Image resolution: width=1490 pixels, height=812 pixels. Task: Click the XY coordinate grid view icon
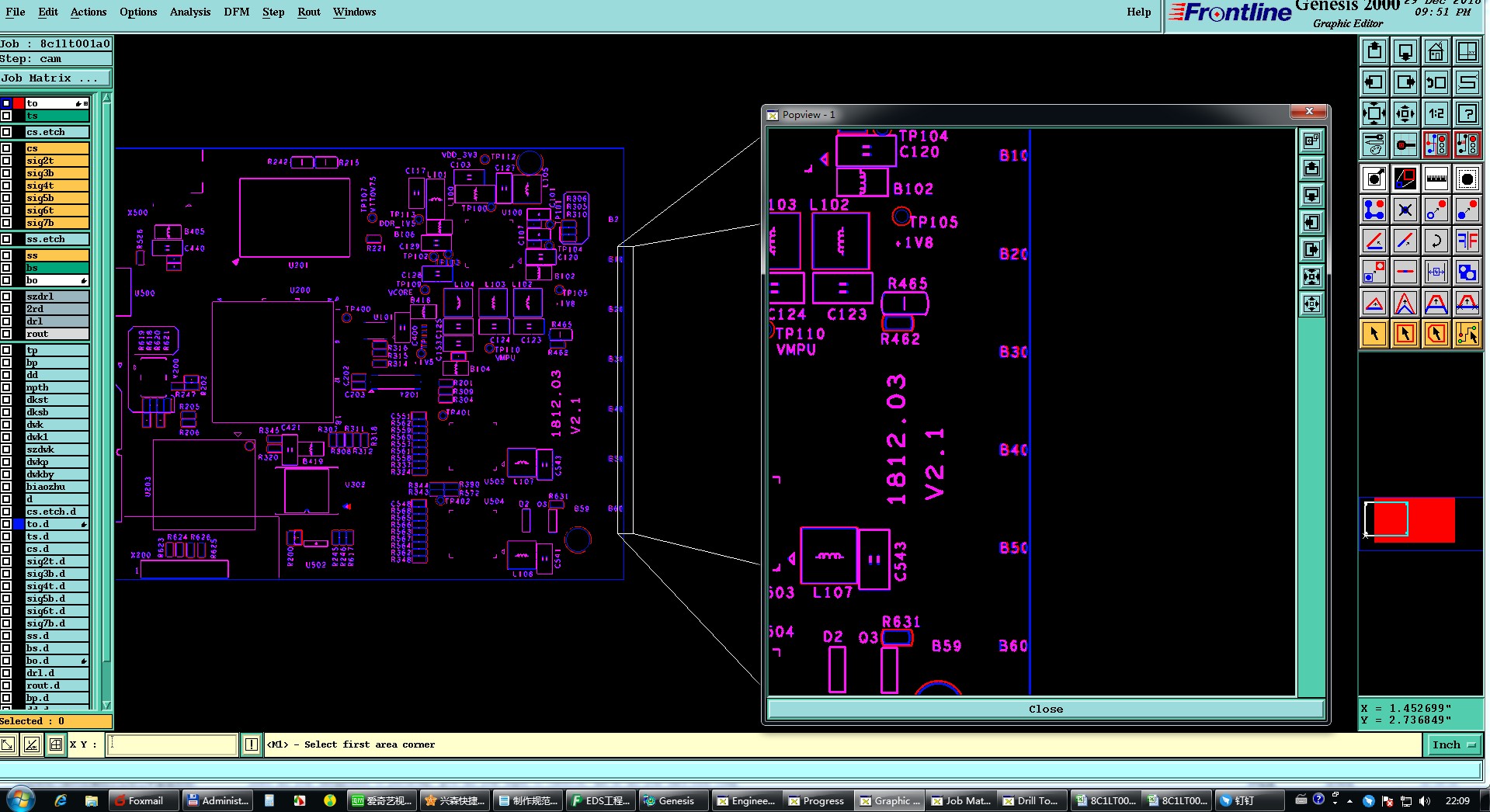1467,51
